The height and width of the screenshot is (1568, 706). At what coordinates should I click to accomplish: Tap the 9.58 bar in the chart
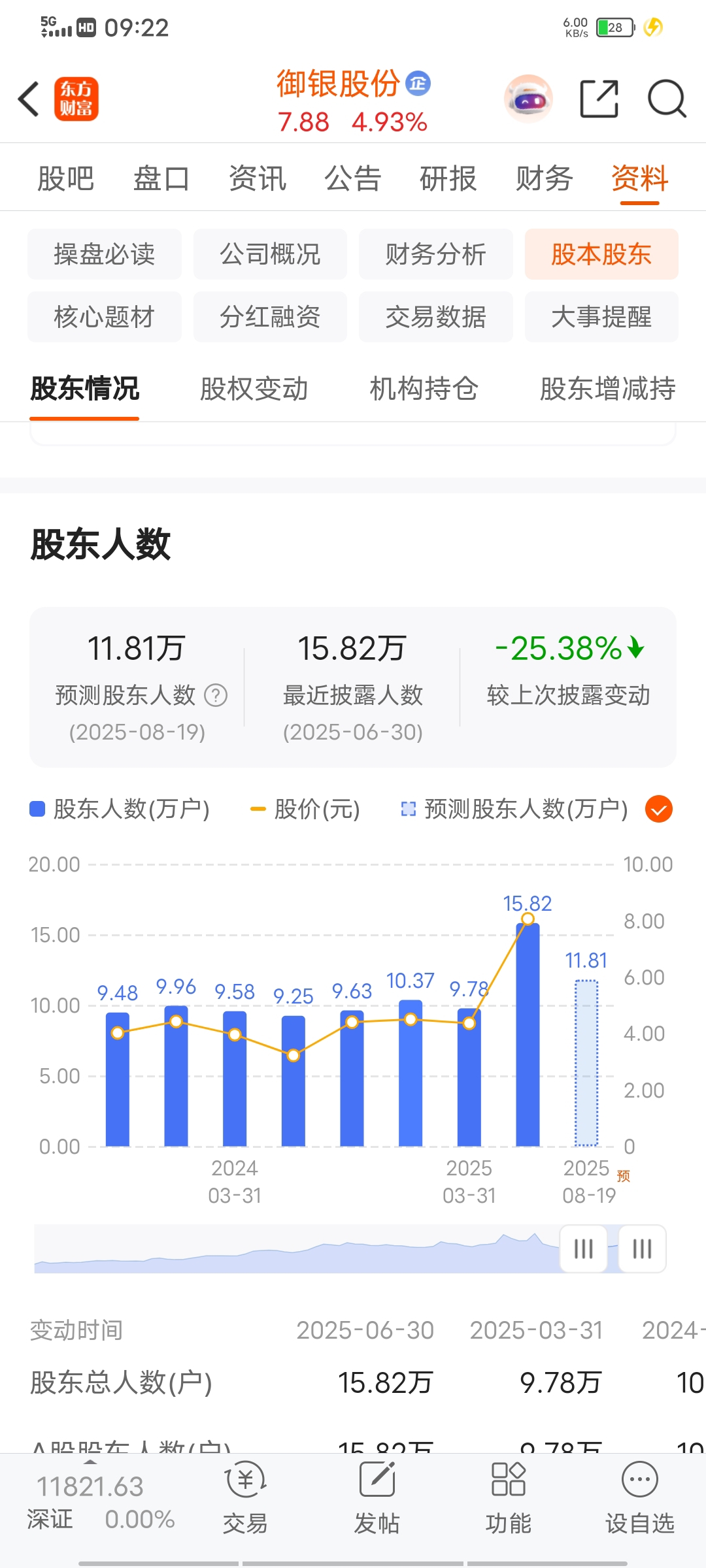pos(235,1079)
